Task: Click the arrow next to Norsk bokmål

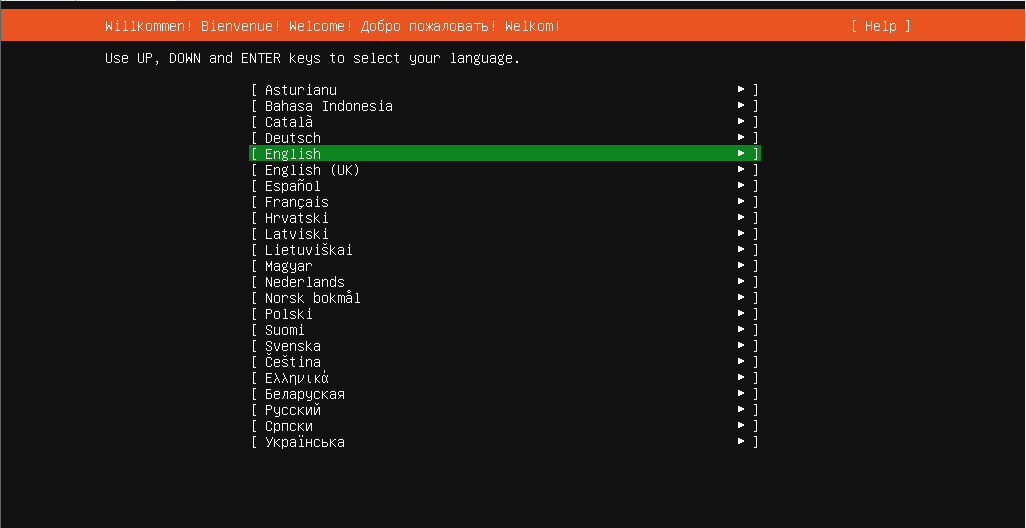Action: point(741,298)
